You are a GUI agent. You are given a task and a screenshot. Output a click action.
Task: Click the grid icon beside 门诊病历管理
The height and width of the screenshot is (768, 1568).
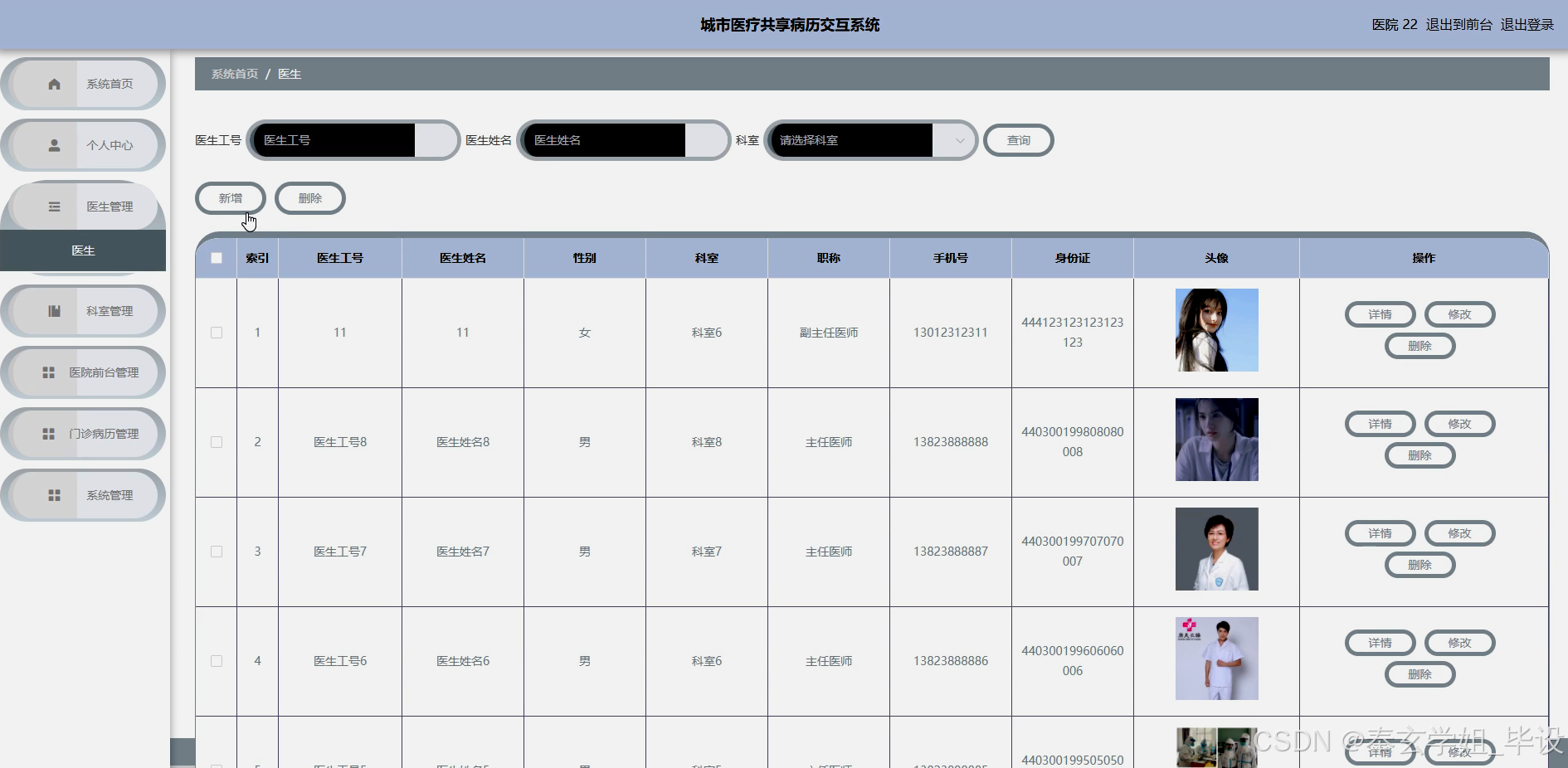[x=48, y=434]
